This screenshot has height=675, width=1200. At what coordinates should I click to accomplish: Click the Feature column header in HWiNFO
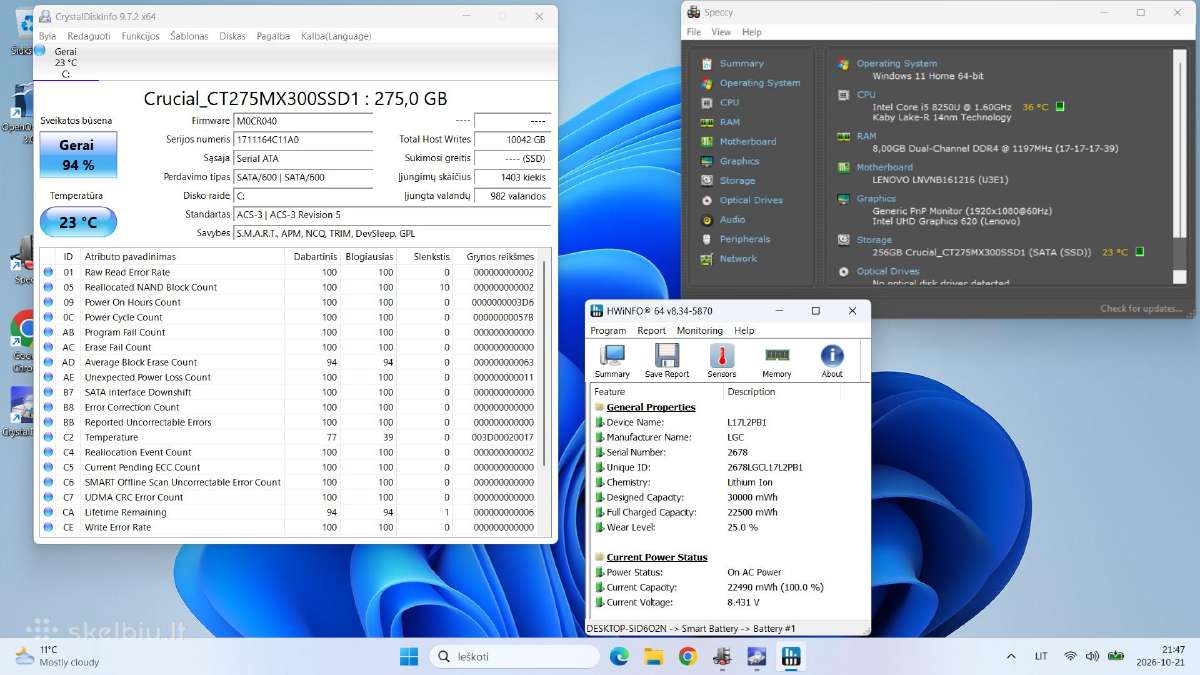click(656, 392)
